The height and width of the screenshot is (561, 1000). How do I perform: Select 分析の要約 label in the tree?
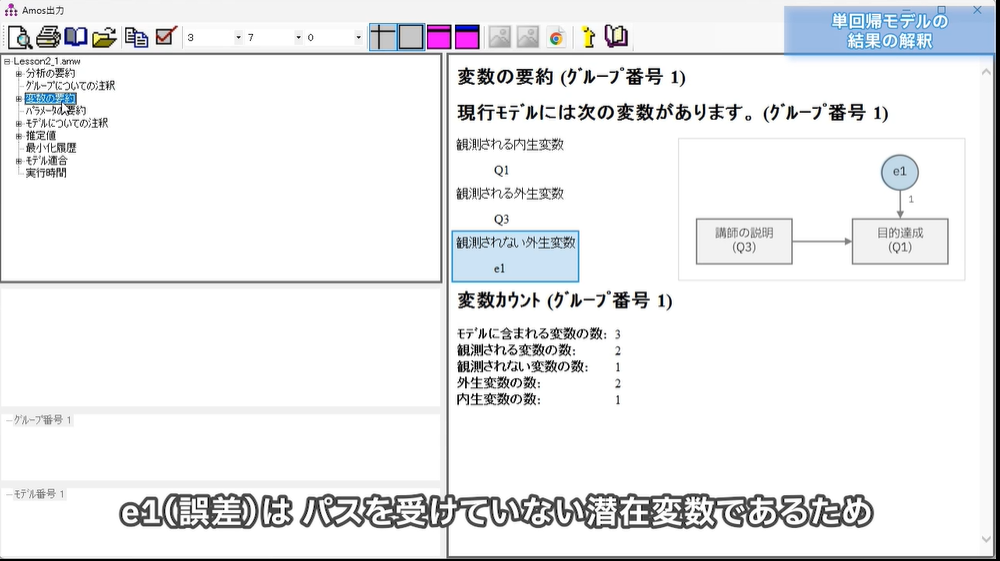click(50, 74)
